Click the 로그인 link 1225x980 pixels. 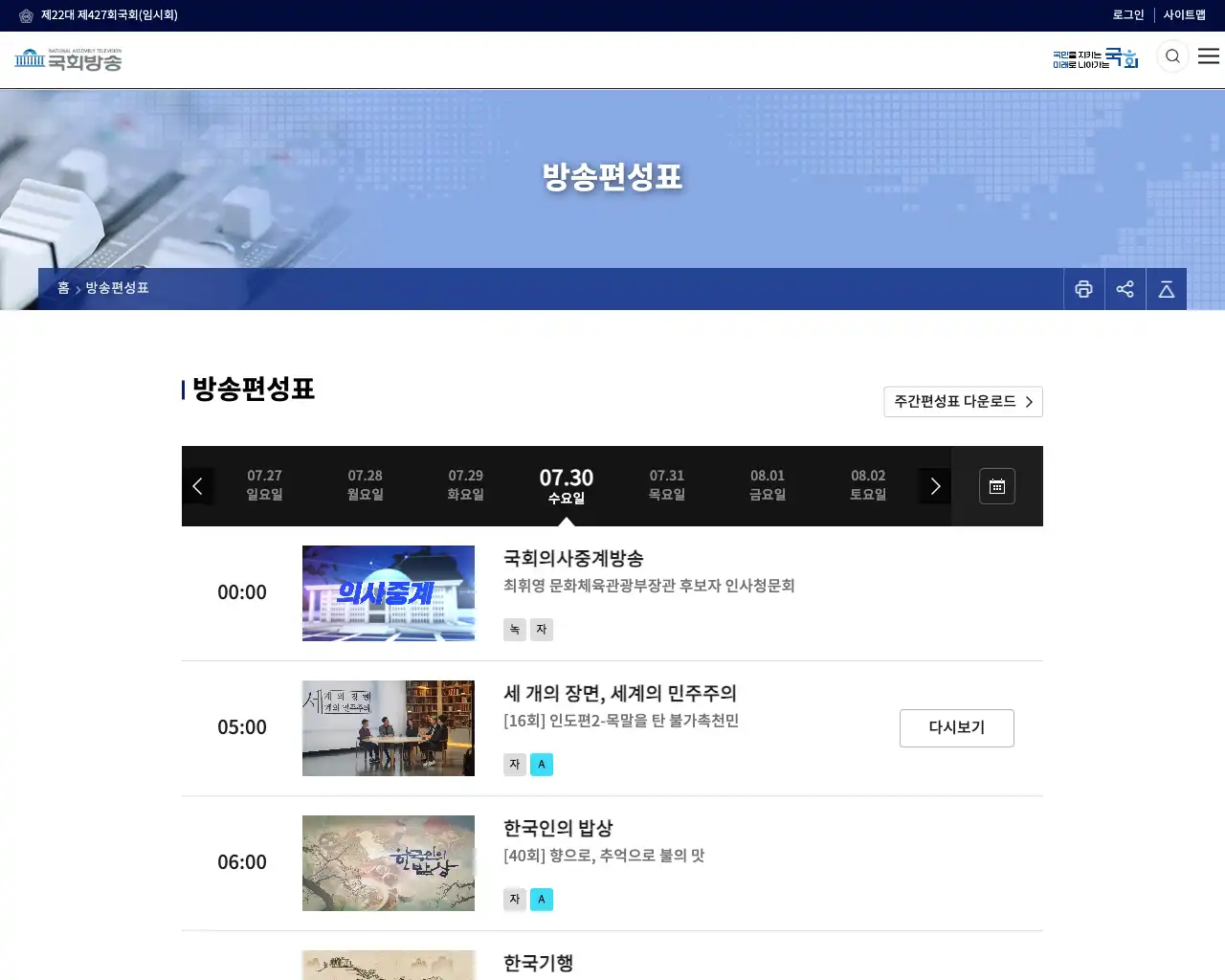1128,15
